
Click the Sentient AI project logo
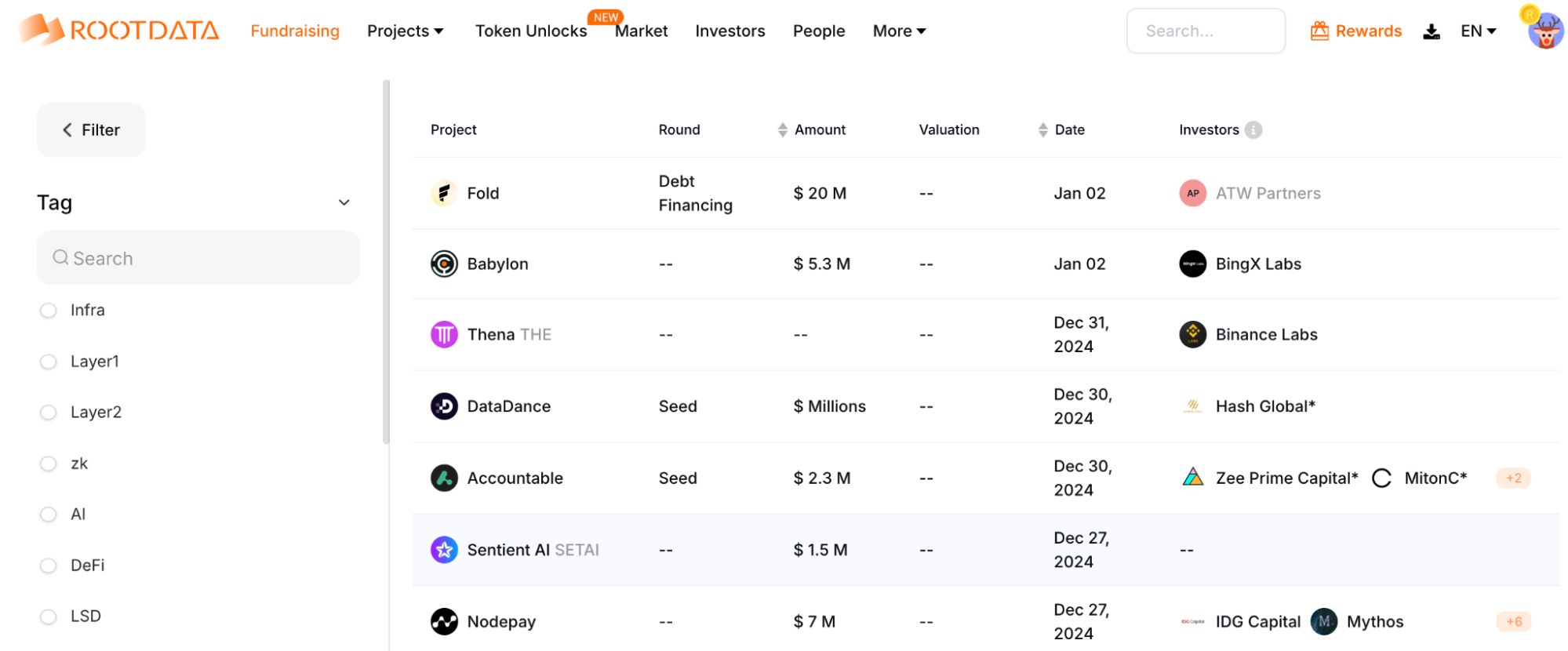point(444,550)
